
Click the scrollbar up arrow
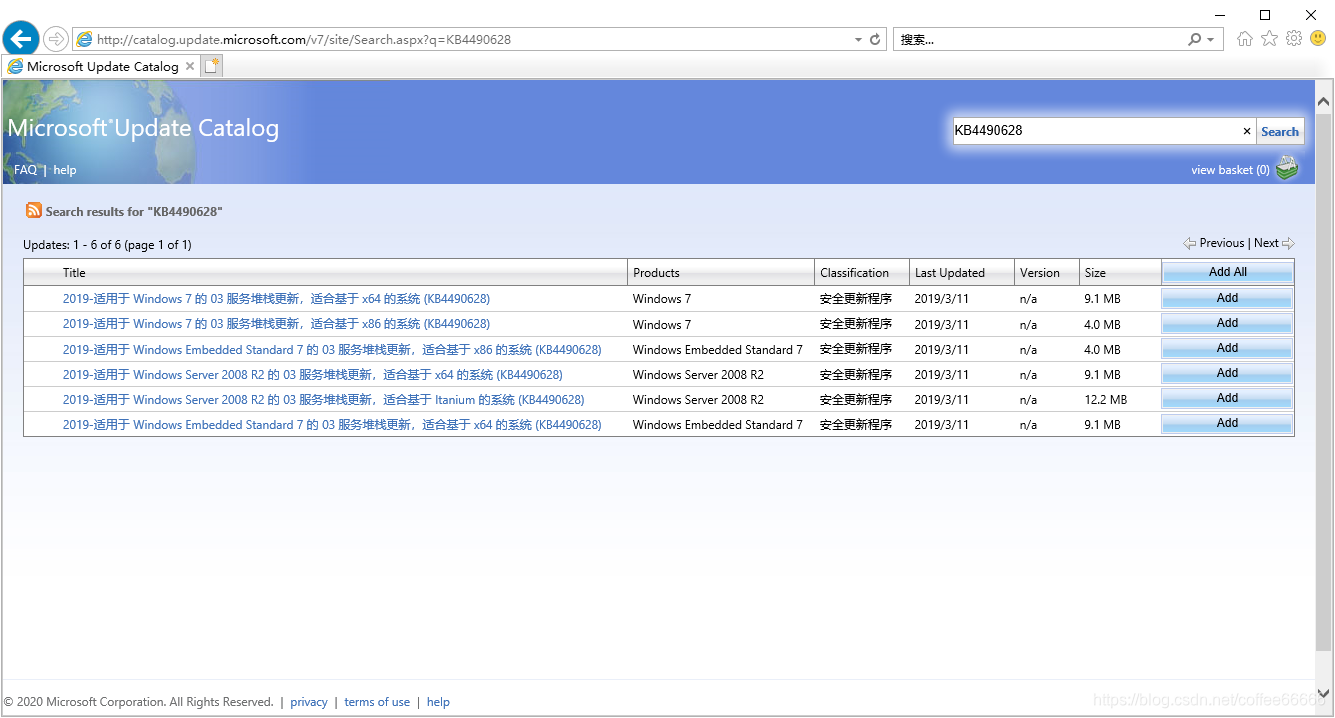click(x=1324, y=101)
